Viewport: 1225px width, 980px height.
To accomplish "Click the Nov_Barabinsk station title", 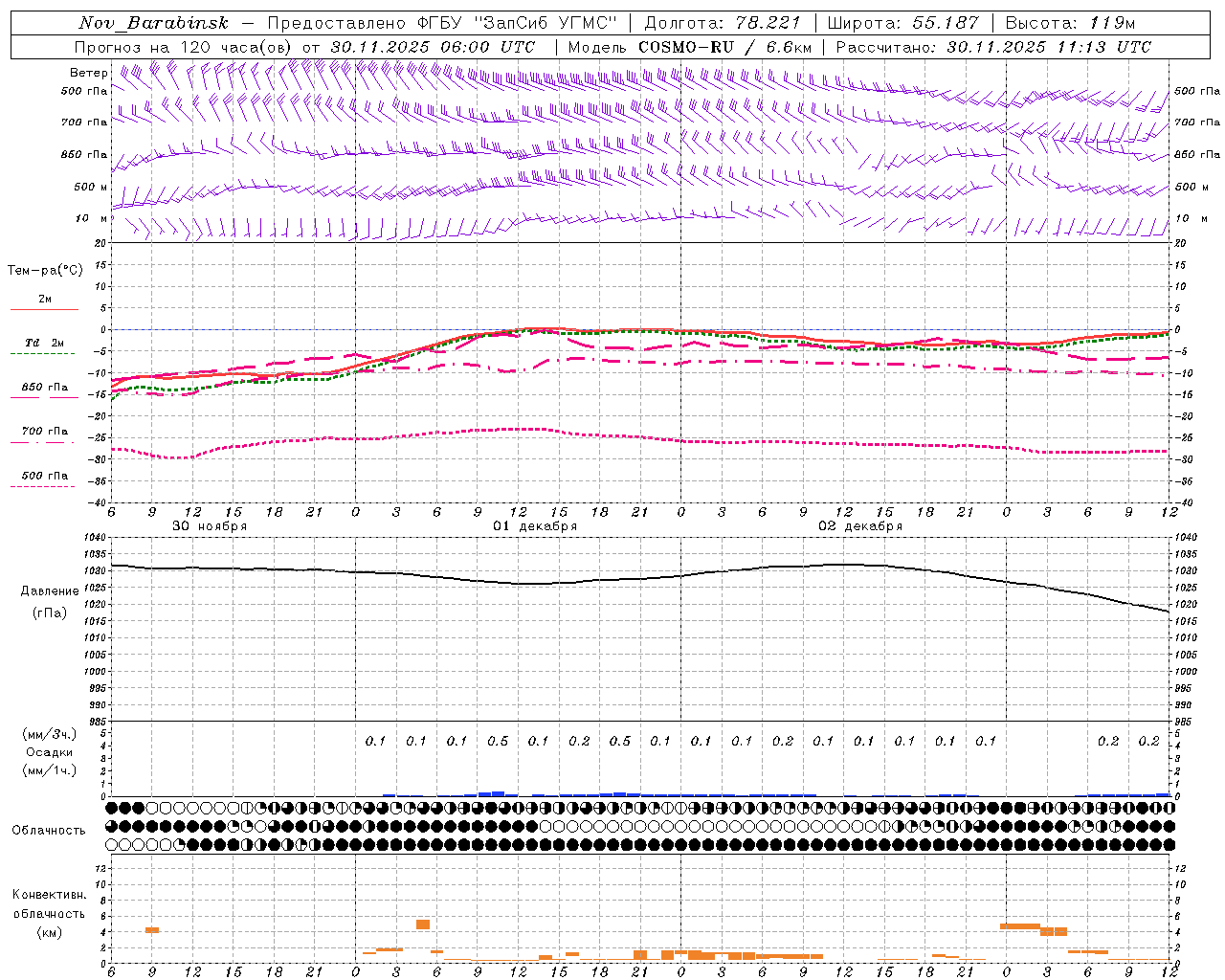I will 154,23.
